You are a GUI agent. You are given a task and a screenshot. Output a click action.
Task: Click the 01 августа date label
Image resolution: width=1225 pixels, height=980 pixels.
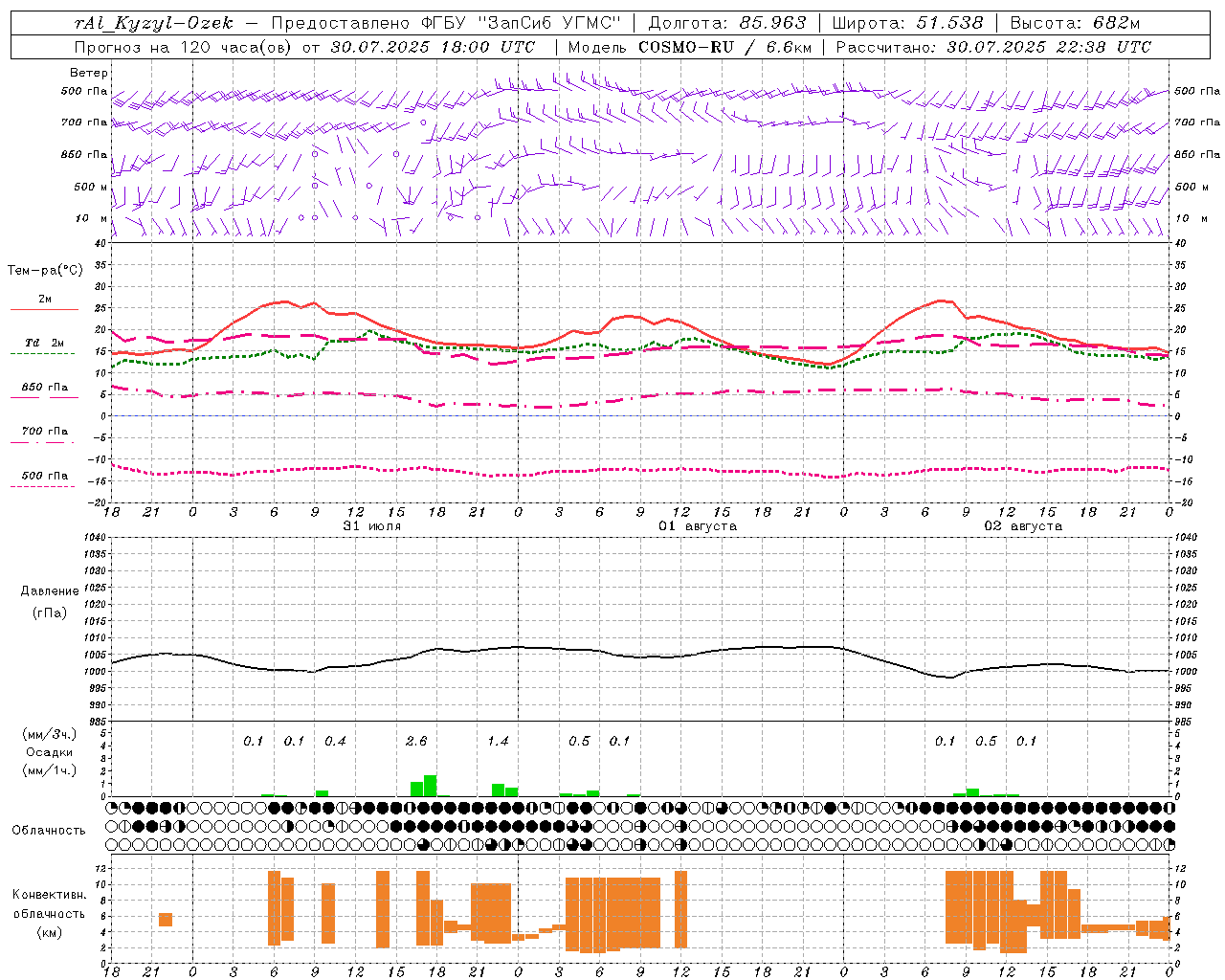(698, 526)
